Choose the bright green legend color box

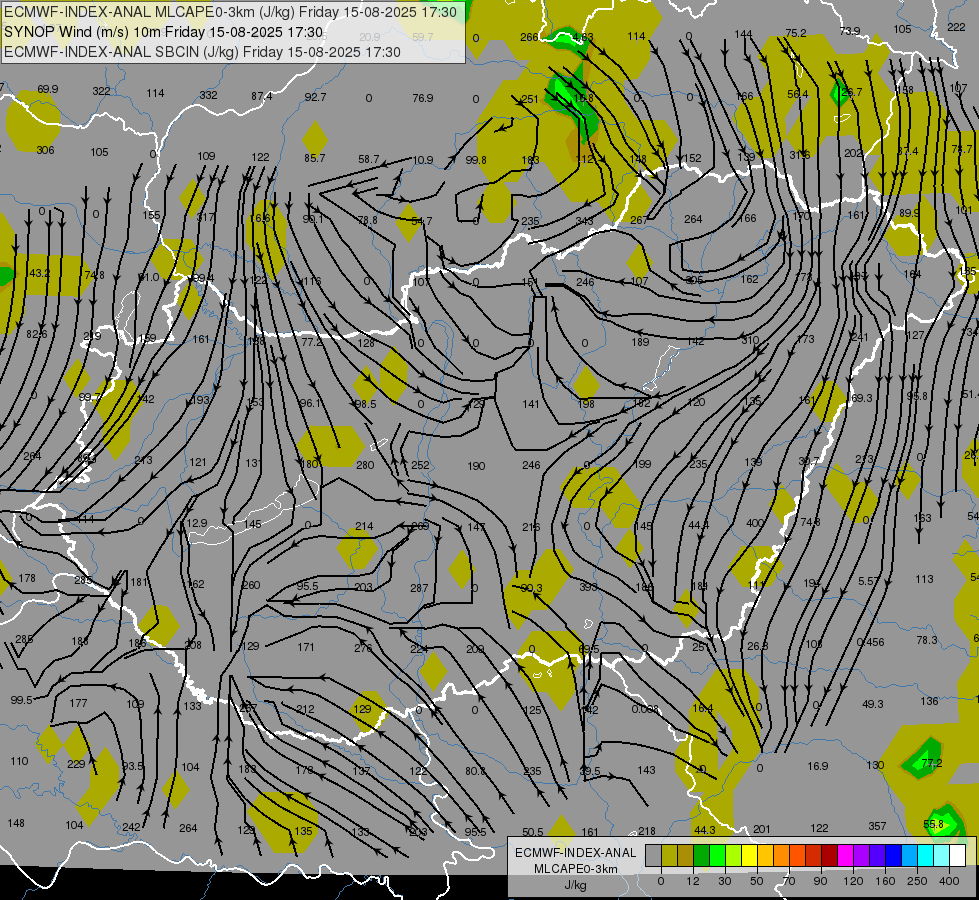[x=717, y=856]
